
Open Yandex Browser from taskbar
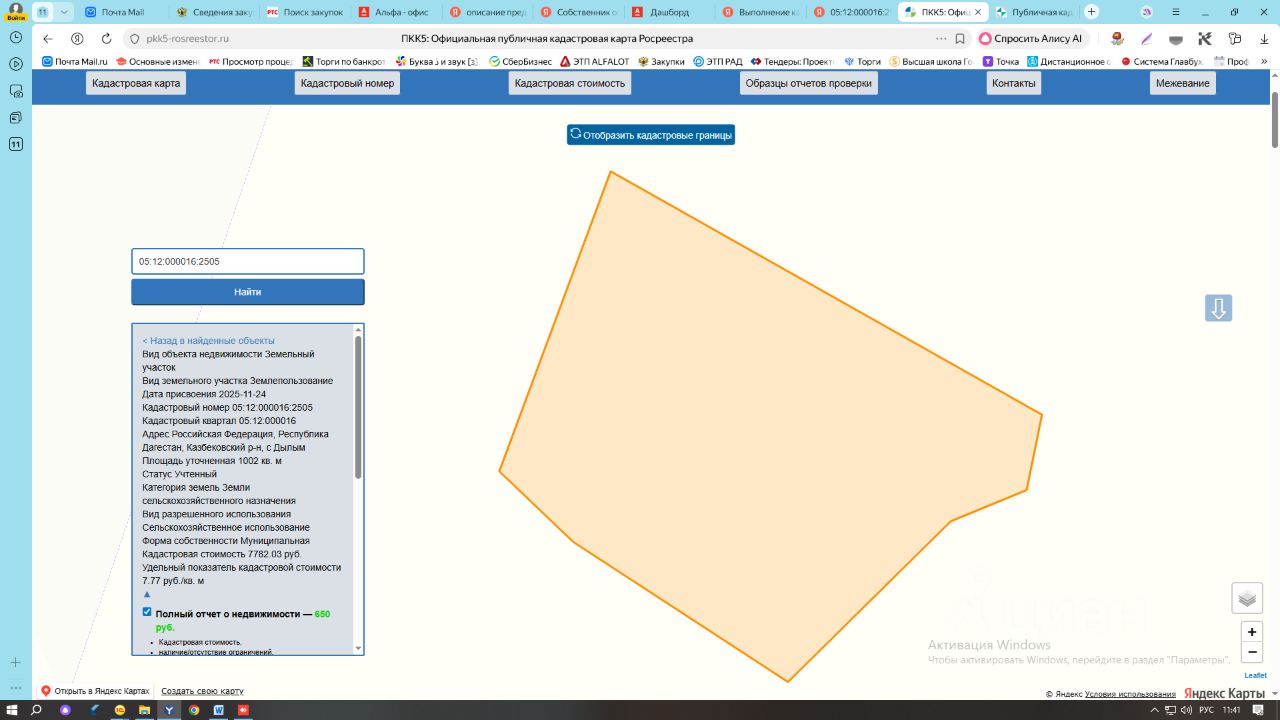tap(169, 710)
